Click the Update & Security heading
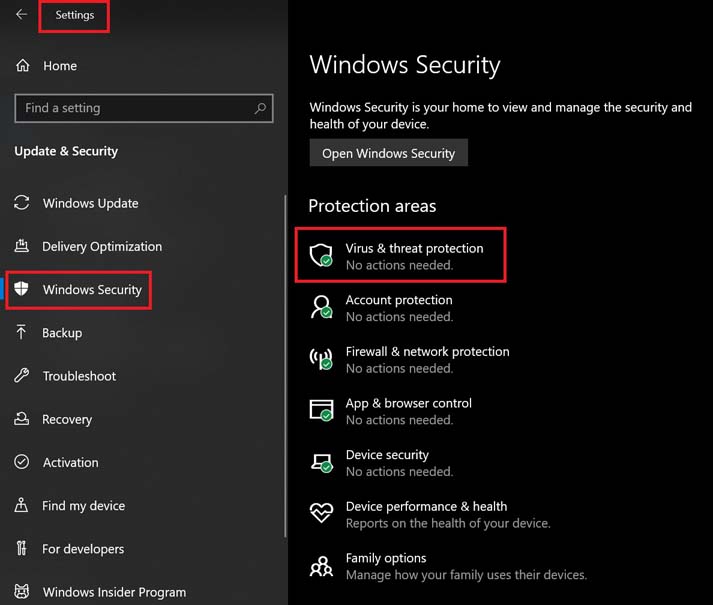This screenshot has width=713, height=605. pos(66,151)
